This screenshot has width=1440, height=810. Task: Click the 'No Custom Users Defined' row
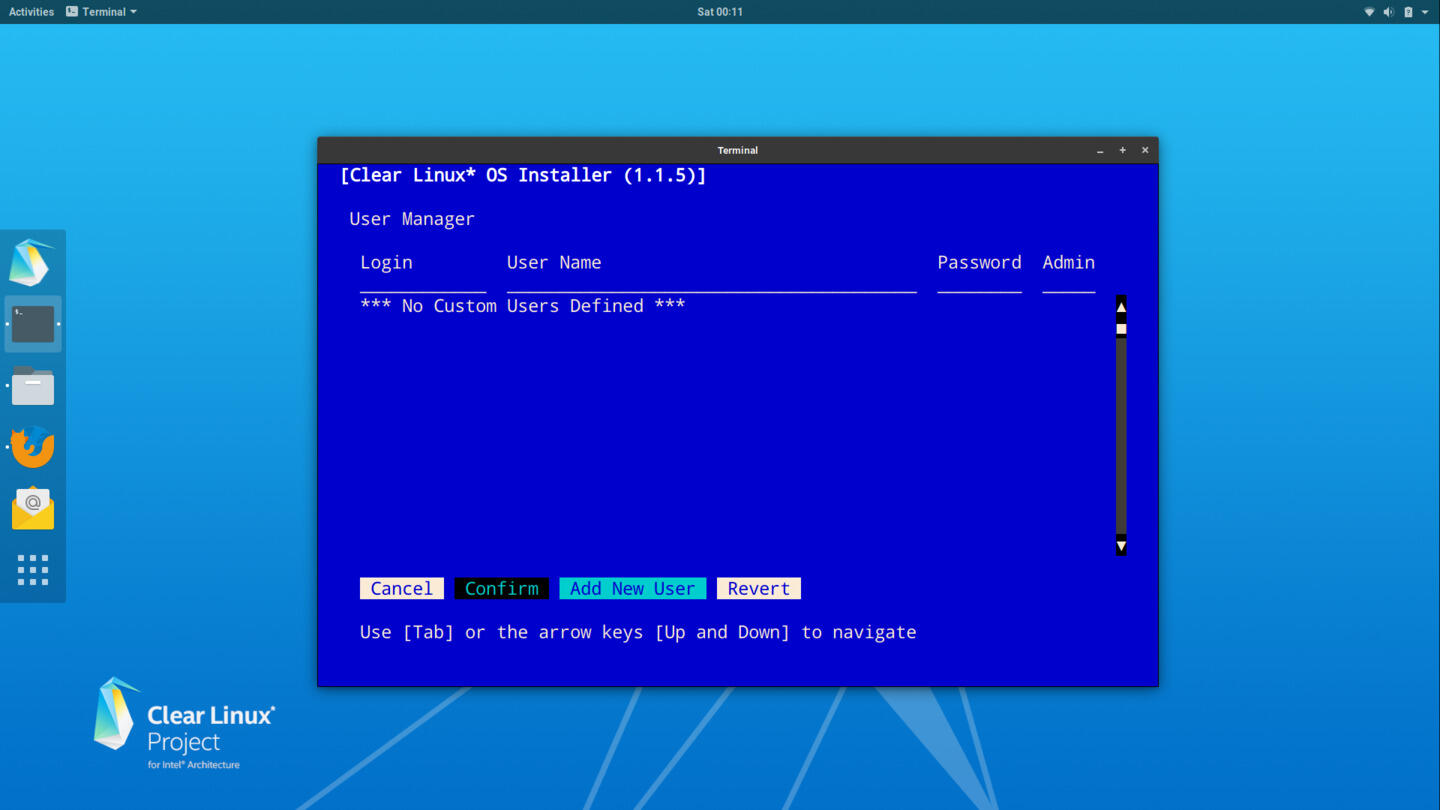click(522, 306)
